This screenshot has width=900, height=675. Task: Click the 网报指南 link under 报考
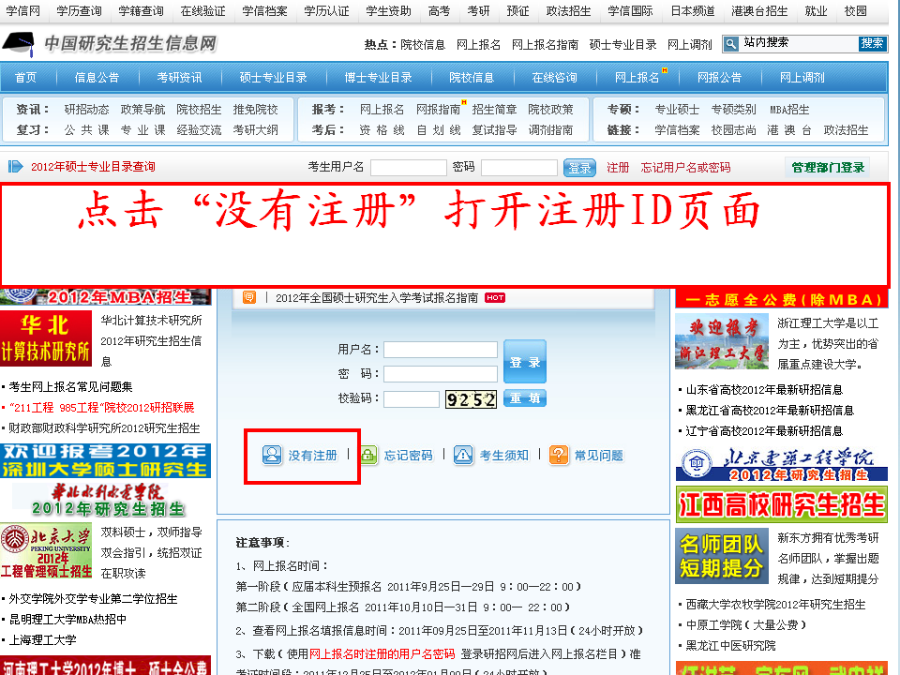tap(439, 109)
